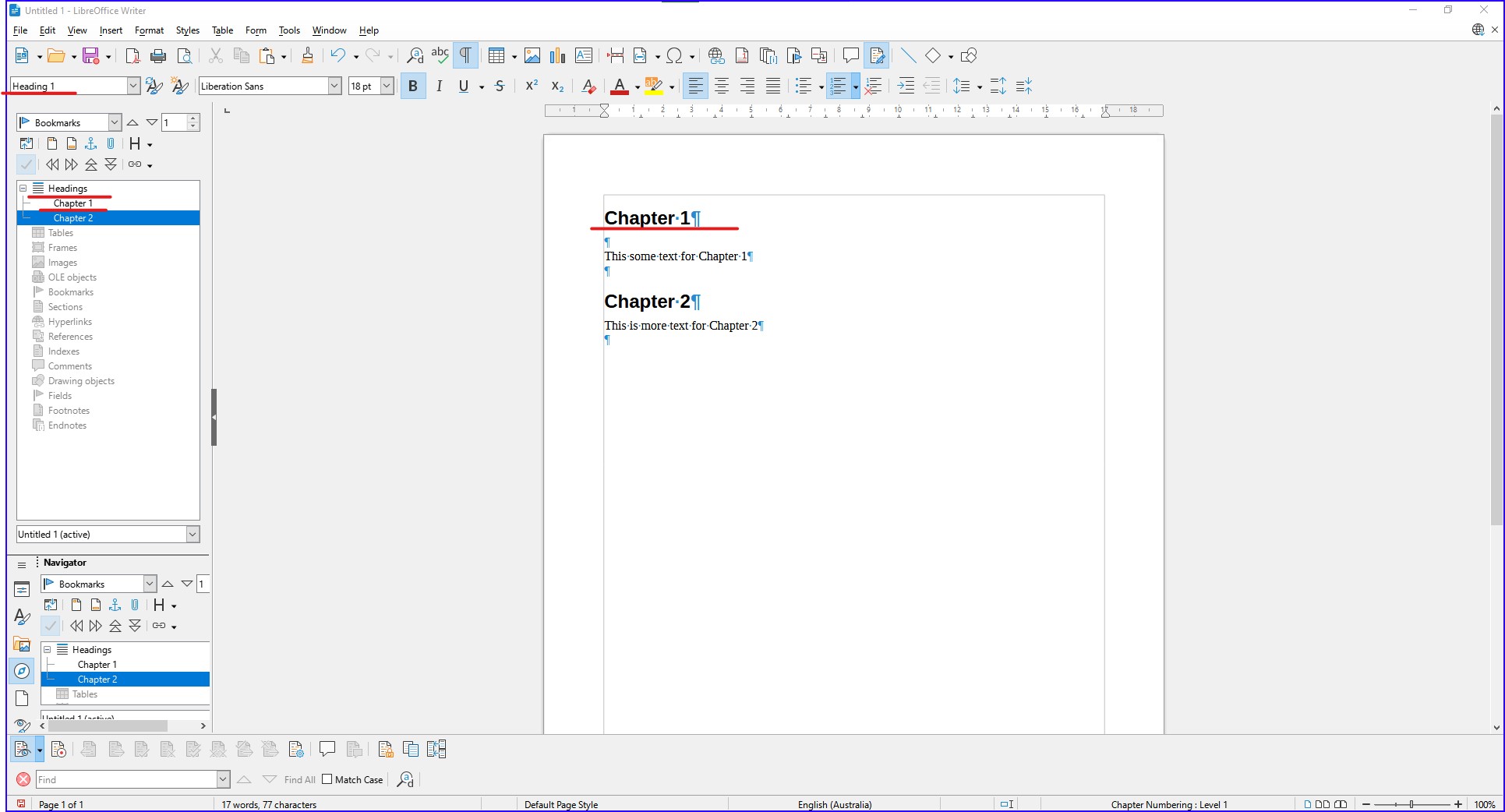
Task: Click the Insert Special Character omega icon
Action: (x=674, y=55)
